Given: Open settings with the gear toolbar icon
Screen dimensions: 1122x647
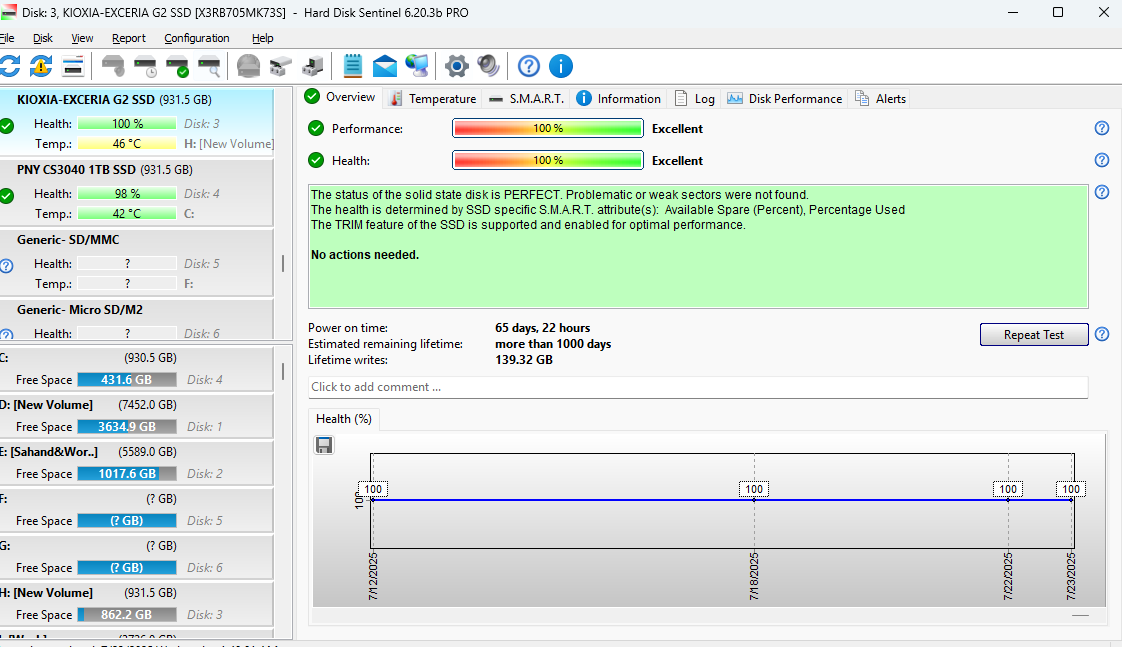Looking at the screenshot, I should (x=457, y=67).
